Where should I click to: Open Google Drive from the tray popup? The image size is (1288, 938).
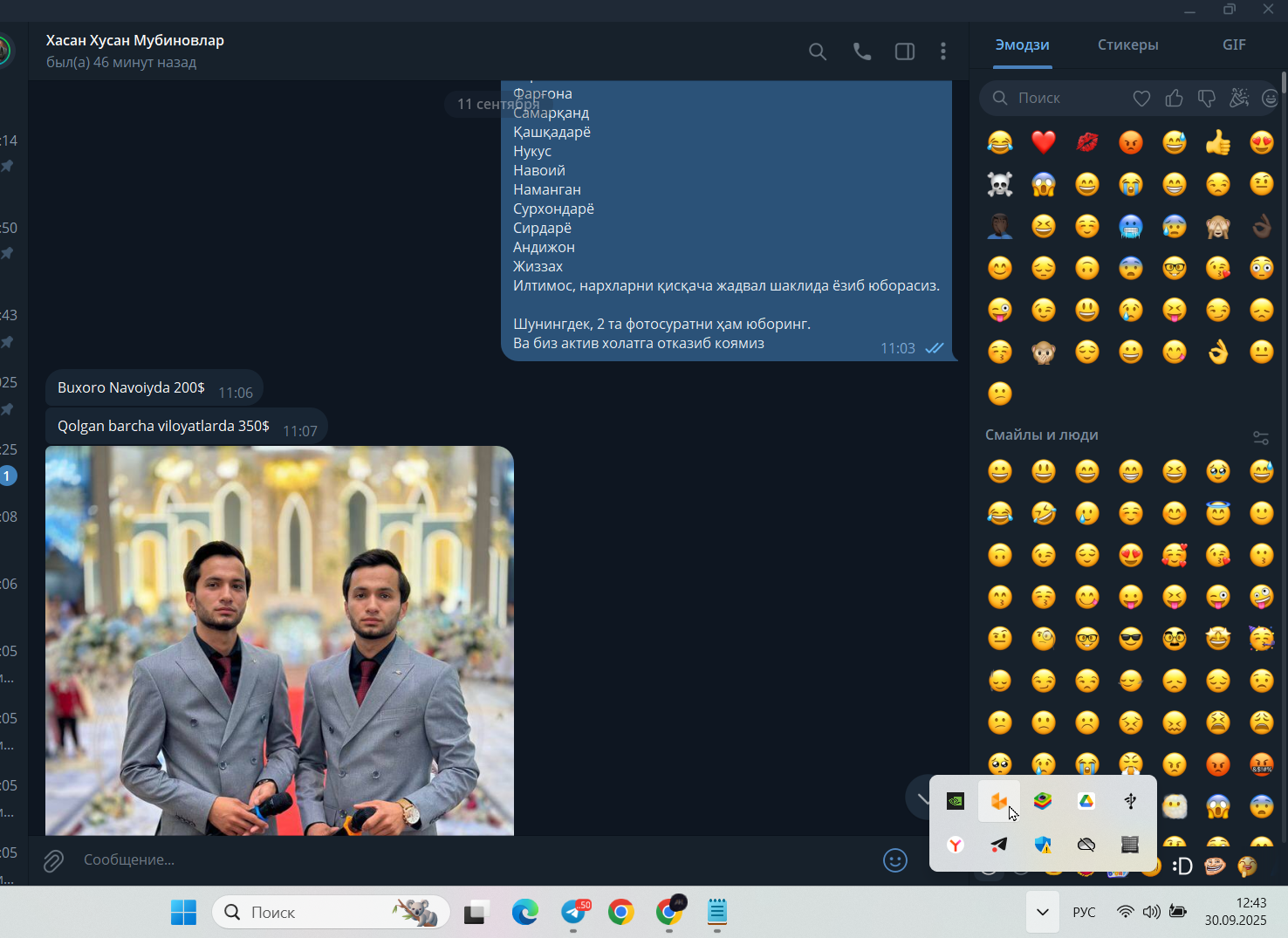click(1086, 801)
